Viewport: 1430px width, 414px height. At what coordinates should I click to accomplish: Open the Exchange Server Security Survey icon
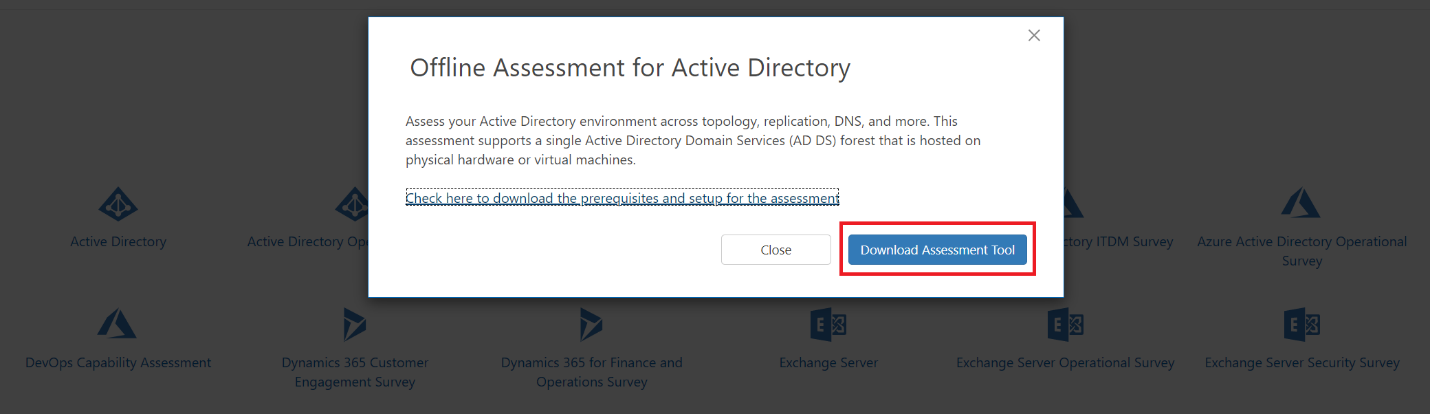(1302, 324)
